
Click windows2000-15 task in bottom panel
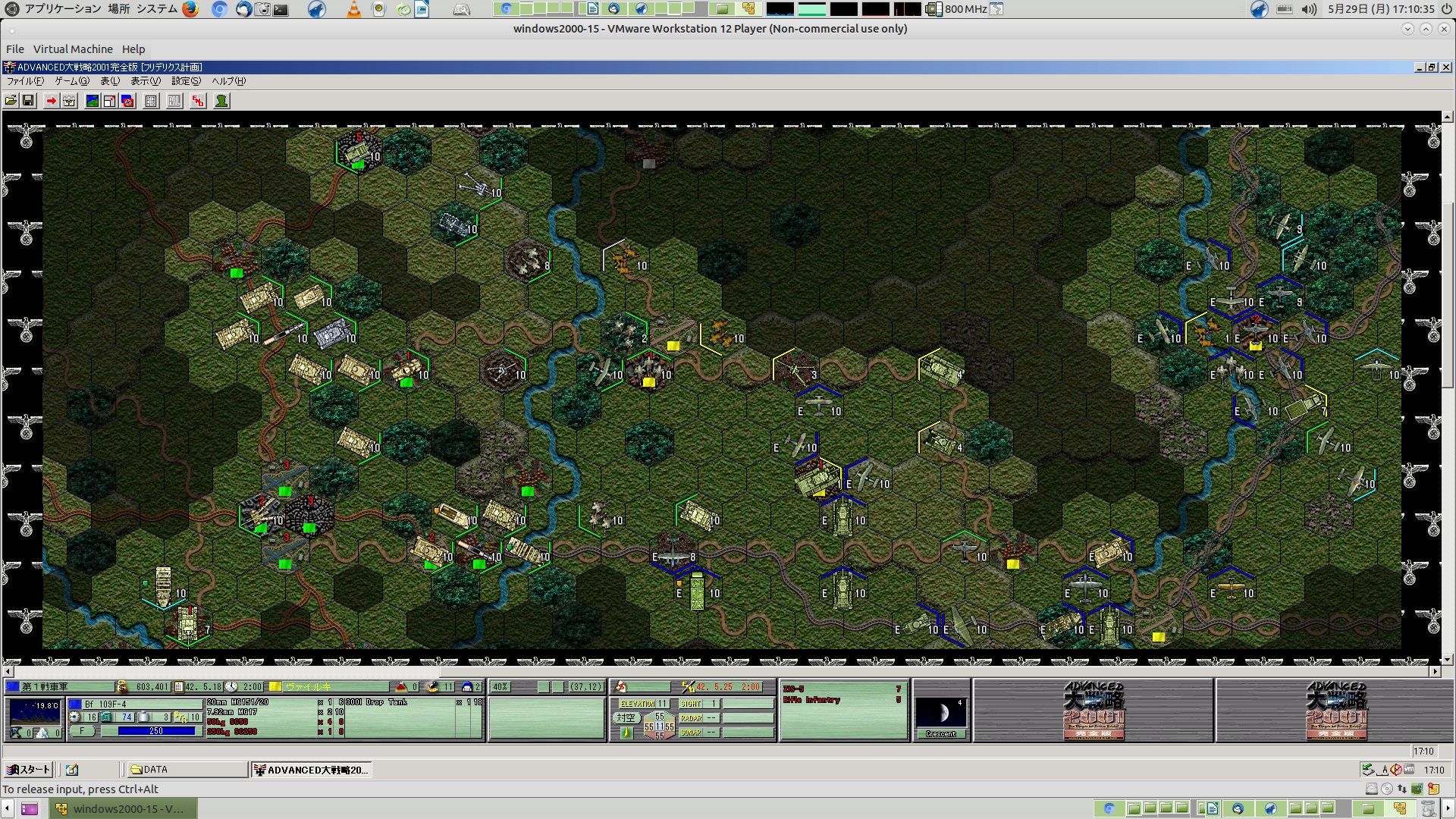click(123, 809)
